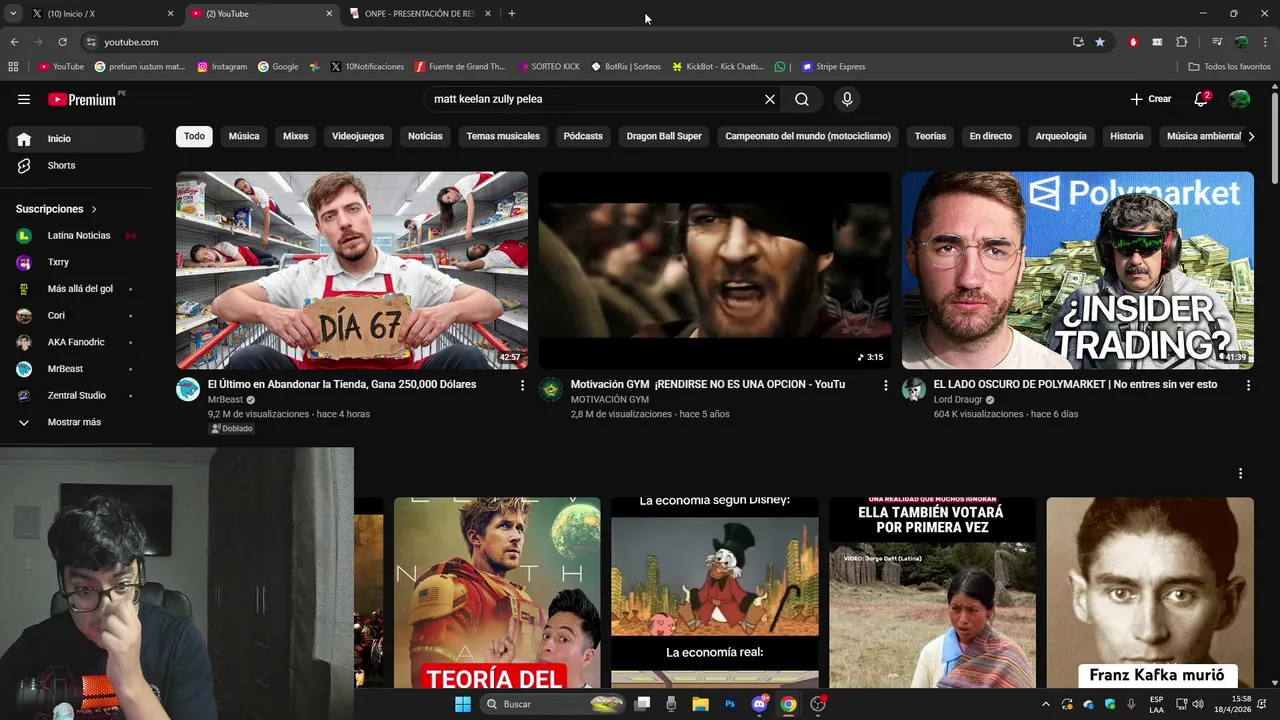Go to Inicio in sidebar

click(74, 139)
